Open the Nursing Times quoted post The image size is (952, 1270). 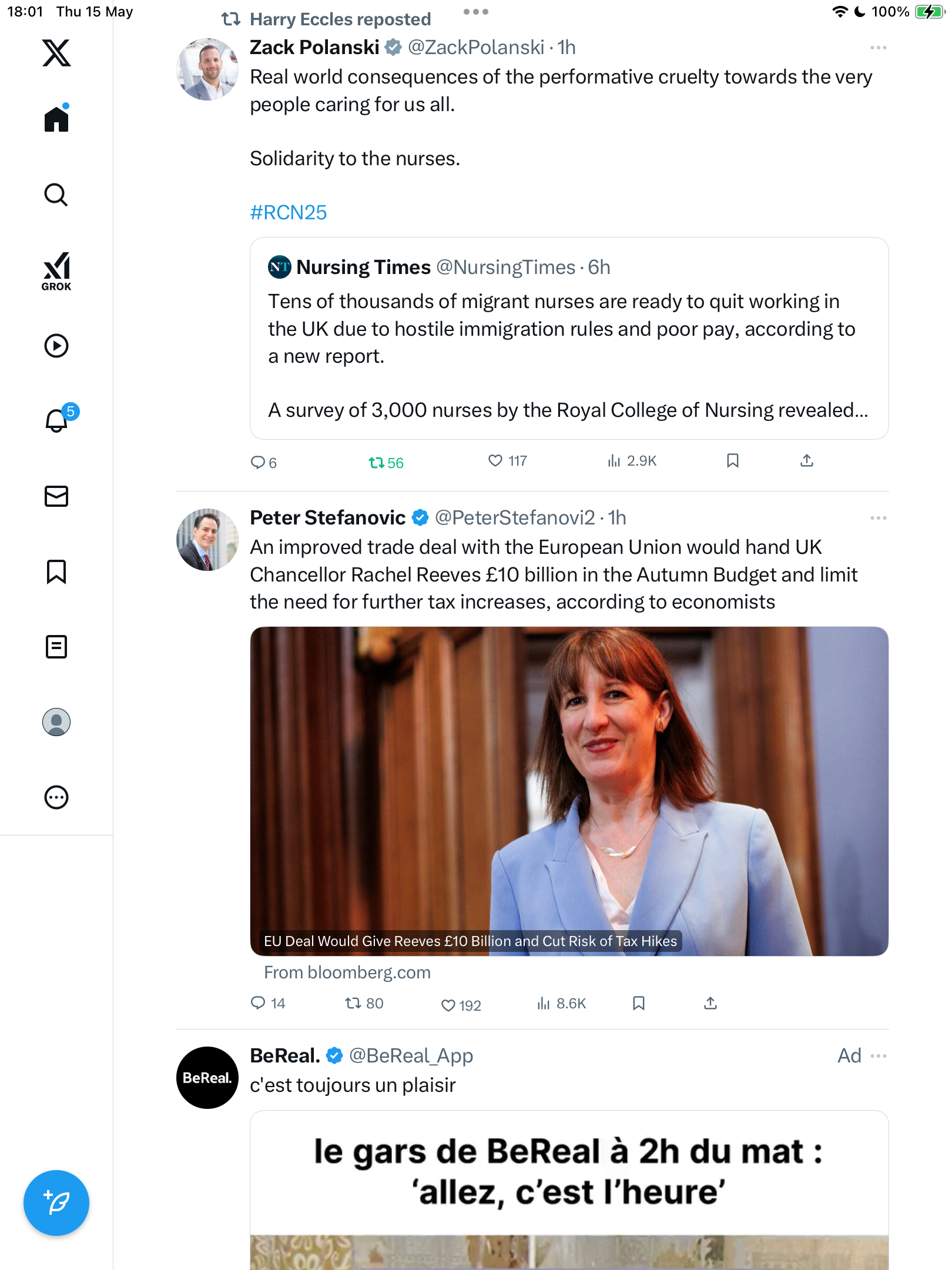pos(569,338)
